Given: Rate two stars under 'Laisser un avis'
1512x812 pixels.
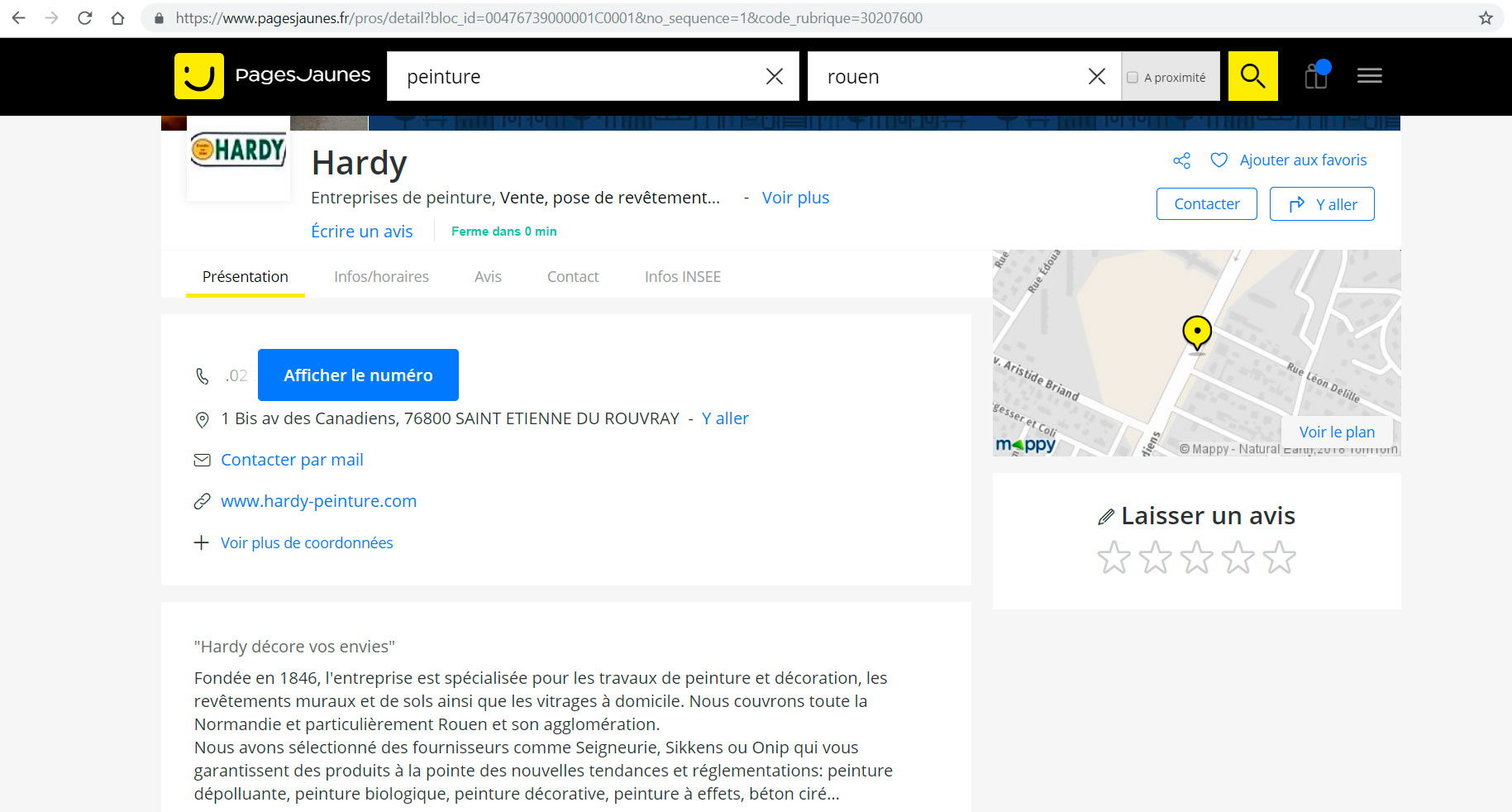Looking at the screenshot, I should coord(1155,557).
